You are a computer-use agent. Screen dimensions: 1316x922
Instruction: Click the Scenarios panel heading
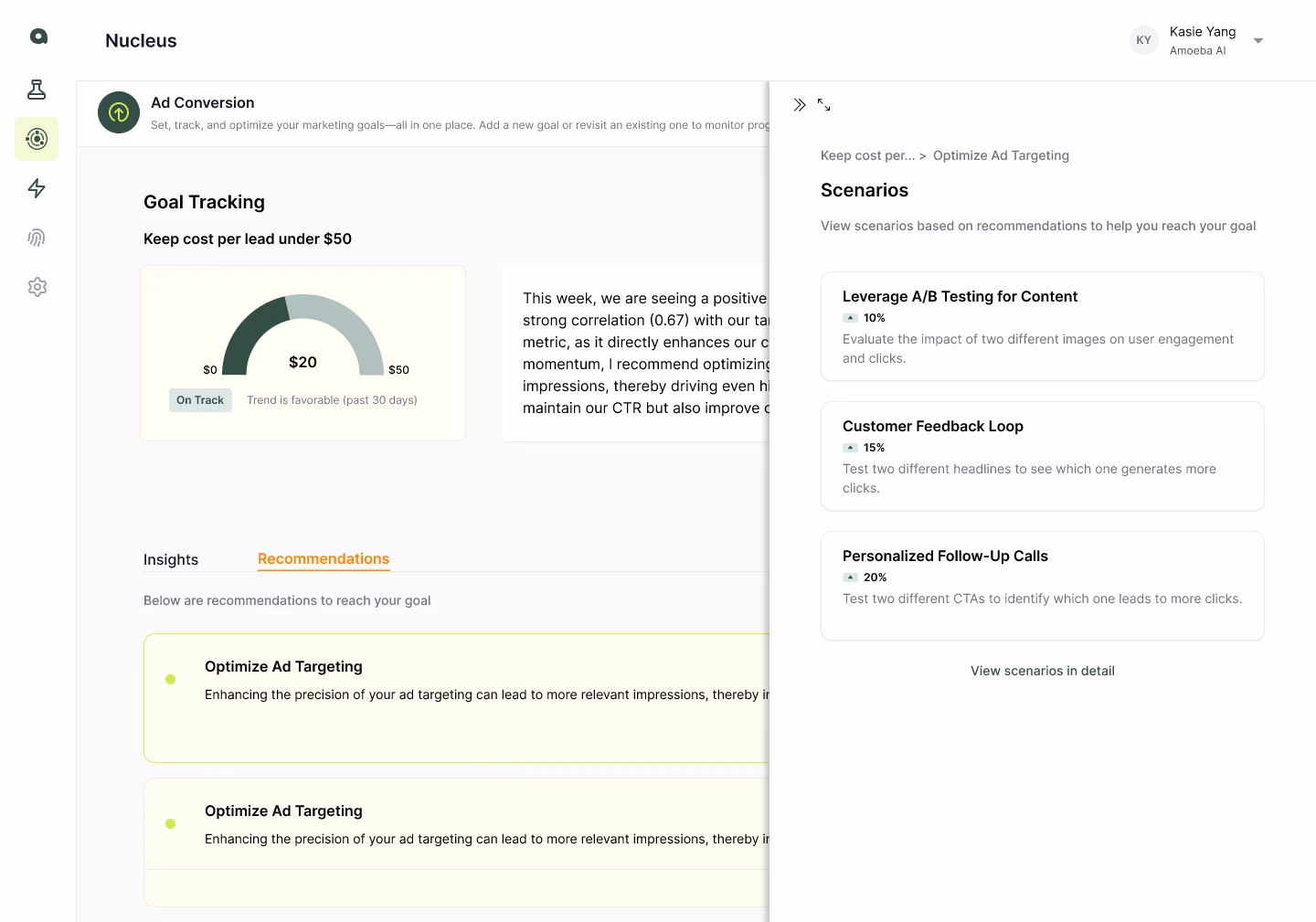pos(865,190)
